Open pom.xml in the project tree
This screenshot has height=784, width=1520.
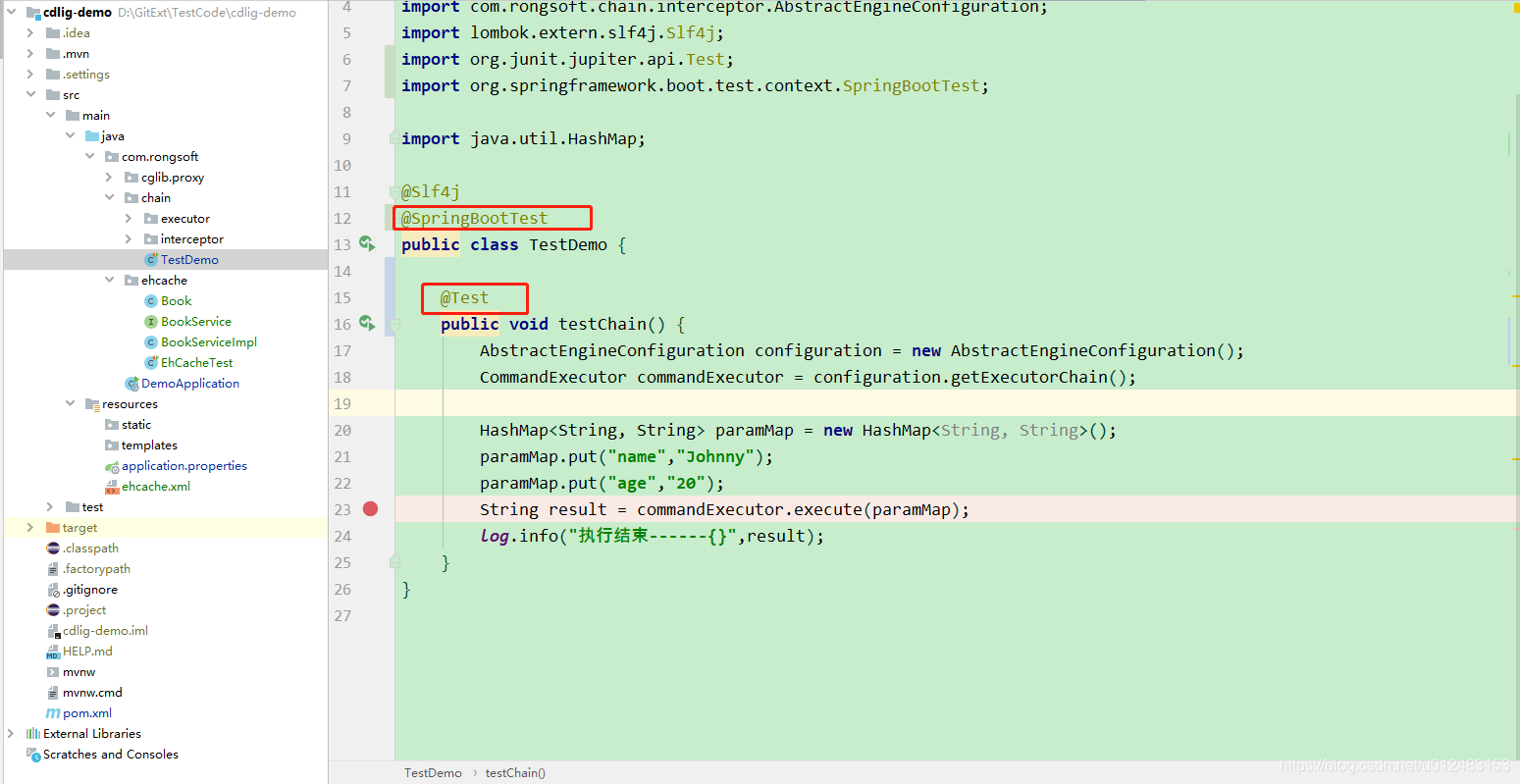[86, 712]
